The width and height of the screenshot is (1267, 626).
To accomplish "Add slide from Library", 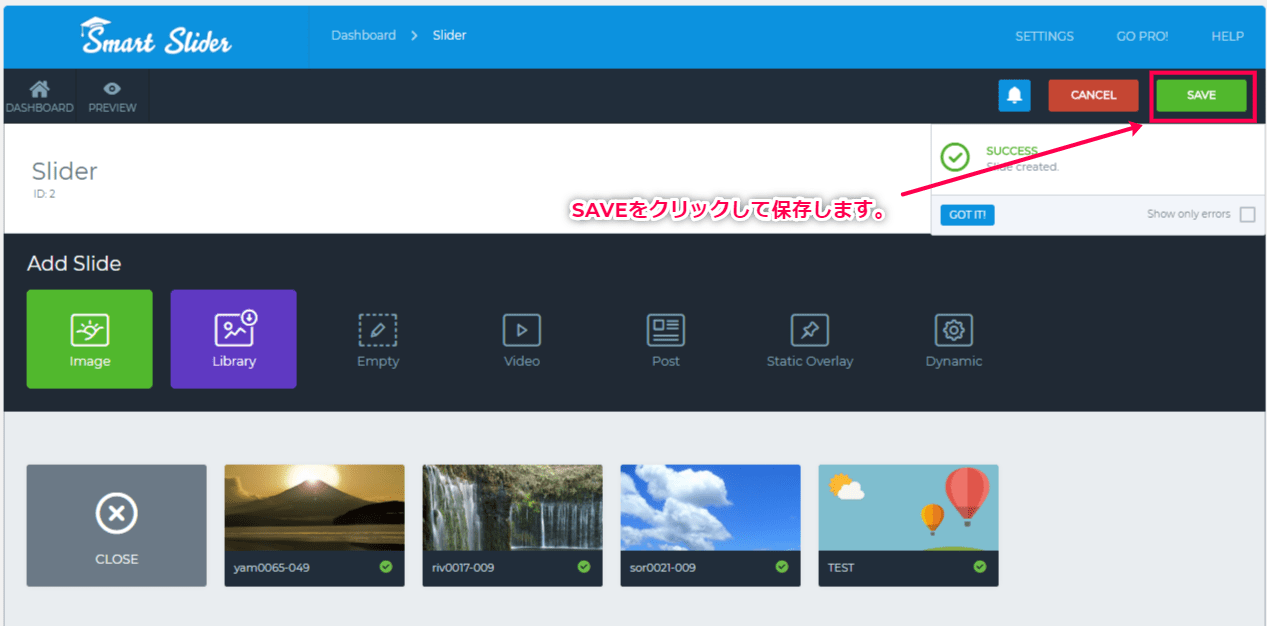I will click(234, 339).
